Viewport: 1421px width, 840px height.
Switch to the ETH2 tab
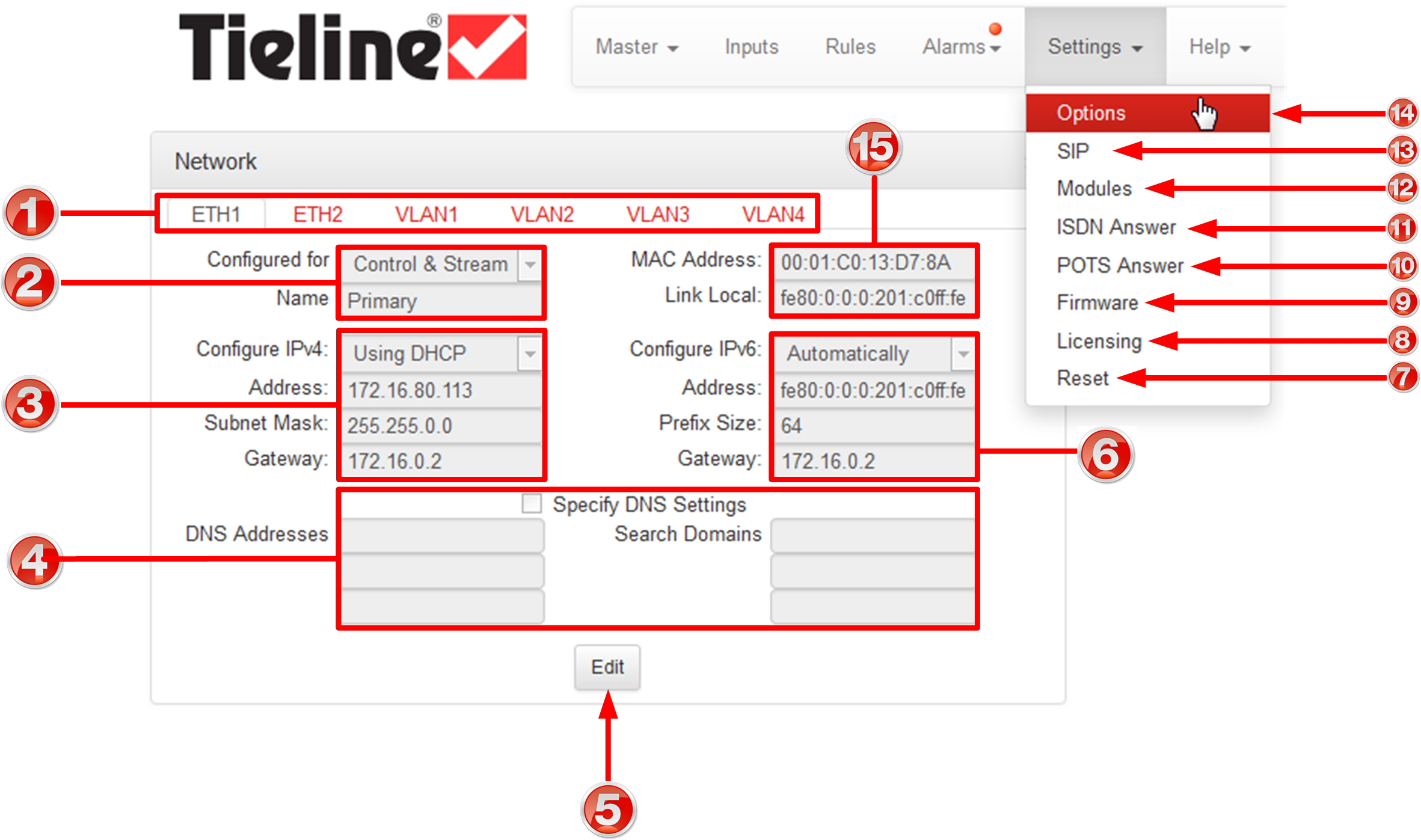pos(318,214)
